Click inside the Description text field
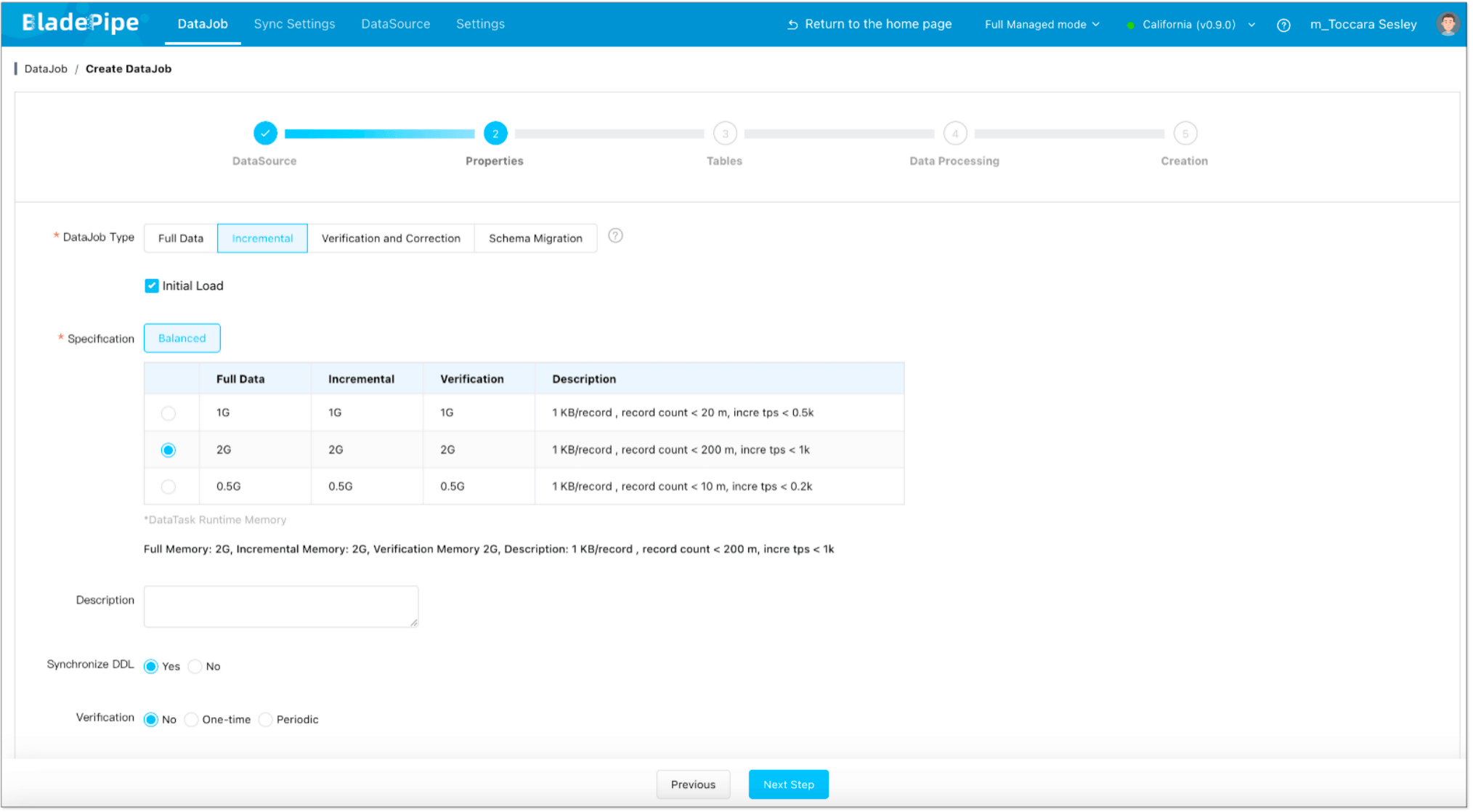The width and height of the screenshot is (1473, 812). [x=280, y=606]
